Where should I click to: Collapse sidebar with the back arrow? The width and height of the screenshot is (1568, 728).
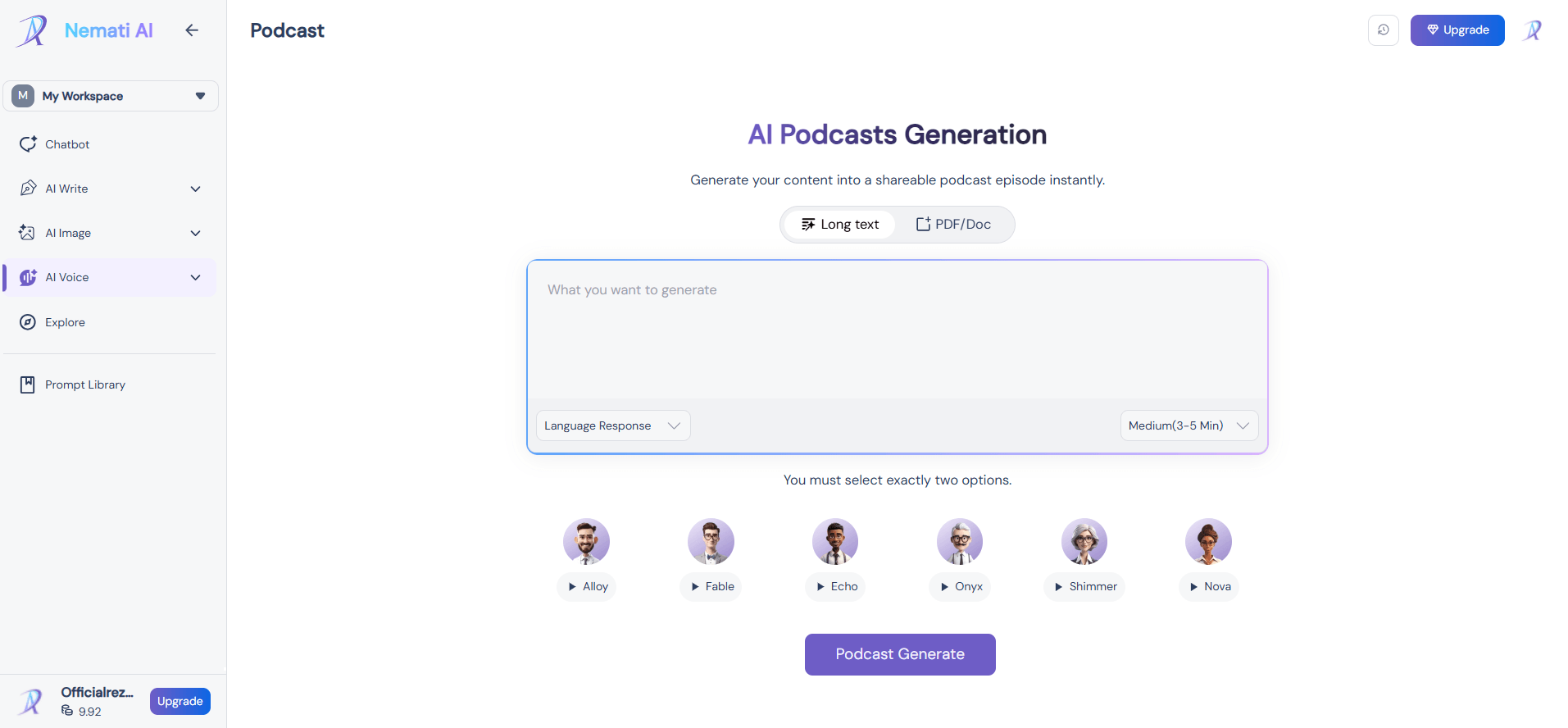tap(192, 30)
